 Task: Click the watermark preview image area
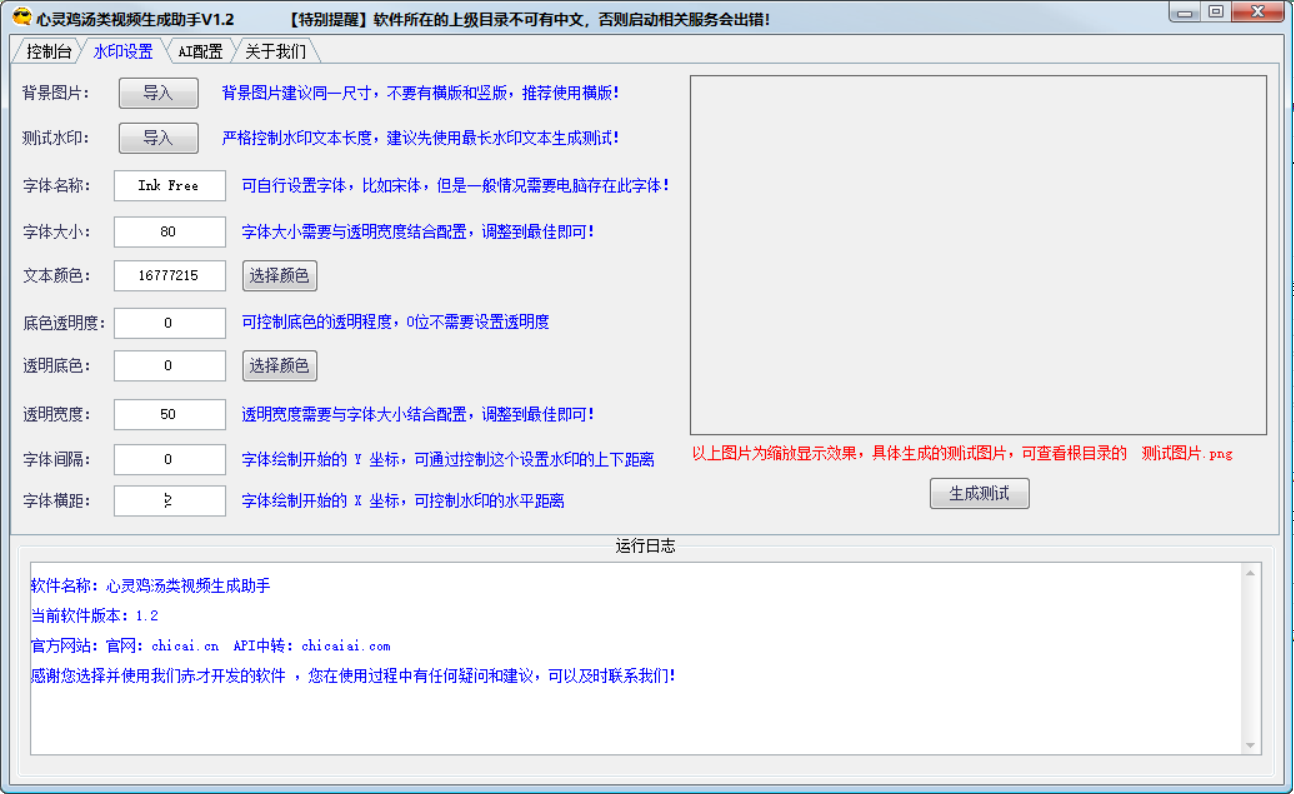(x=979, y=255)
